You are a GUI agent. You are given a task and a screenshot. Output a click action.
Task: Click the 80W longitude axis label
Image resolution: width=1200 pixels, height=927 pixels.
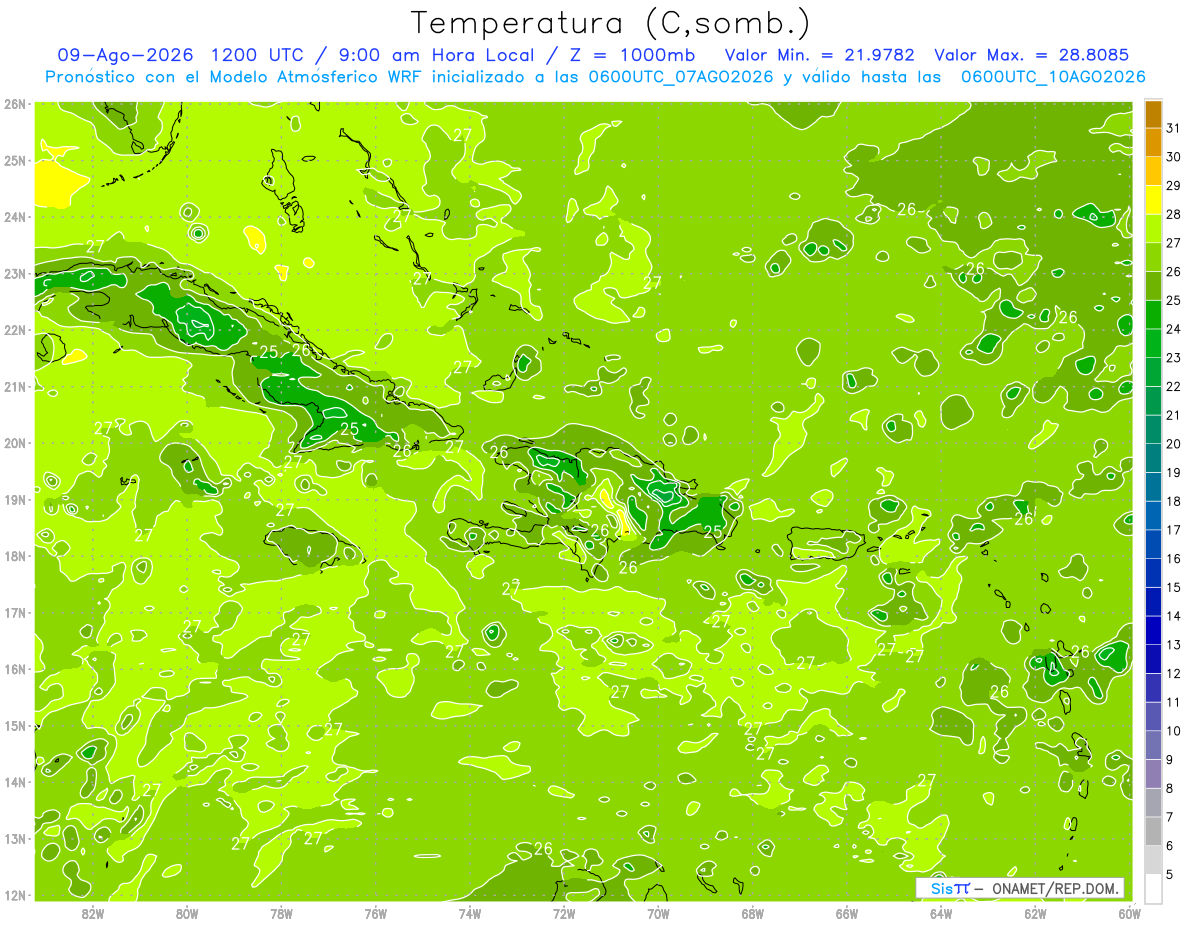[187, 913]
